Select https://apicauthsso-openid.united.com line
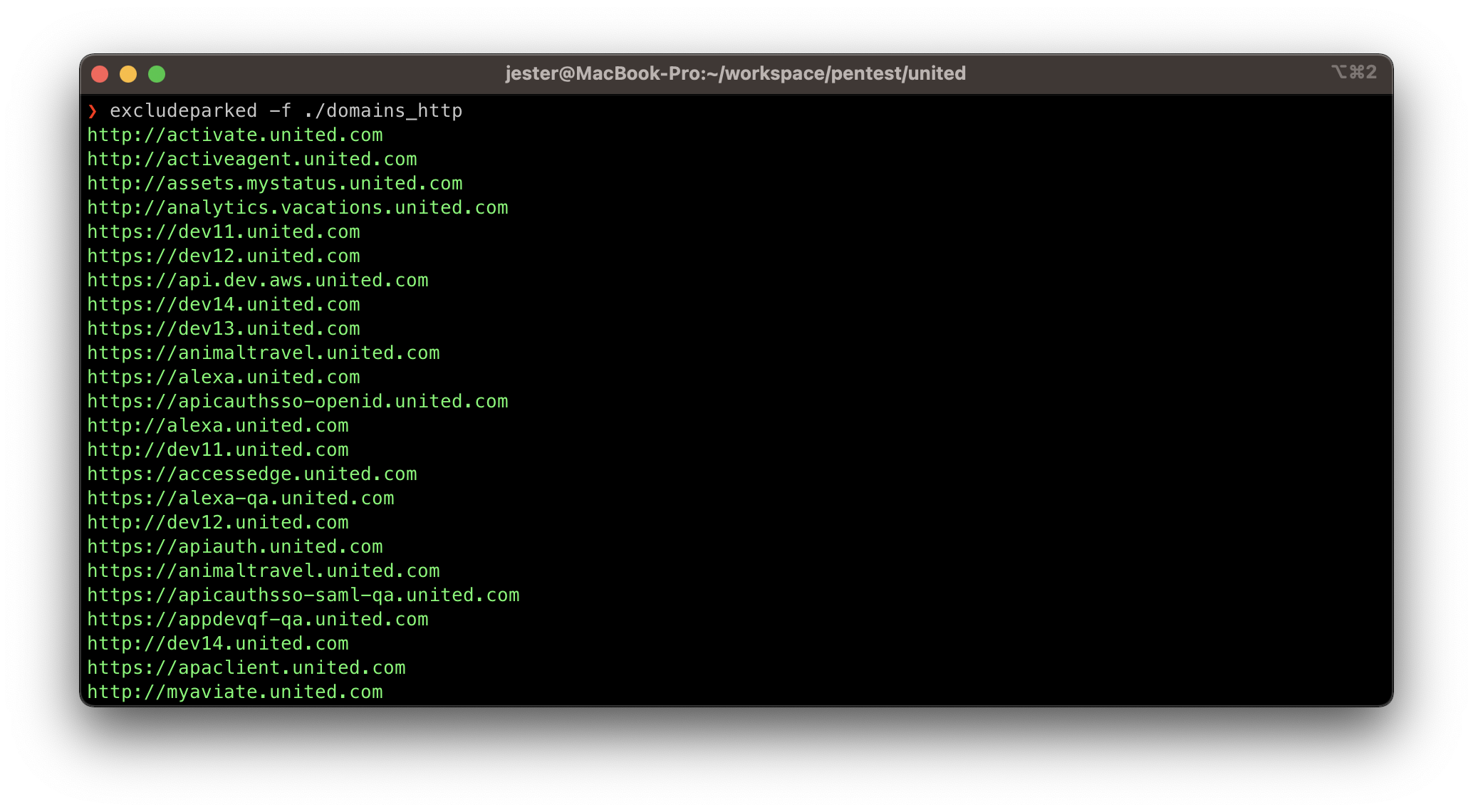Image resolution: width=1473 pixels, height=812 pixels. point(298,402)
